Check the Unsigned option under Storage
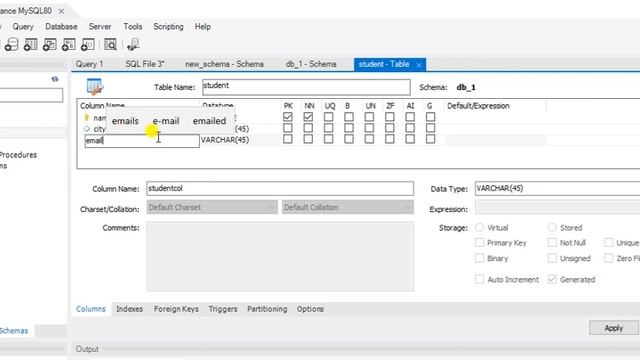Screen dimensions: 640x360 [552, 258]
